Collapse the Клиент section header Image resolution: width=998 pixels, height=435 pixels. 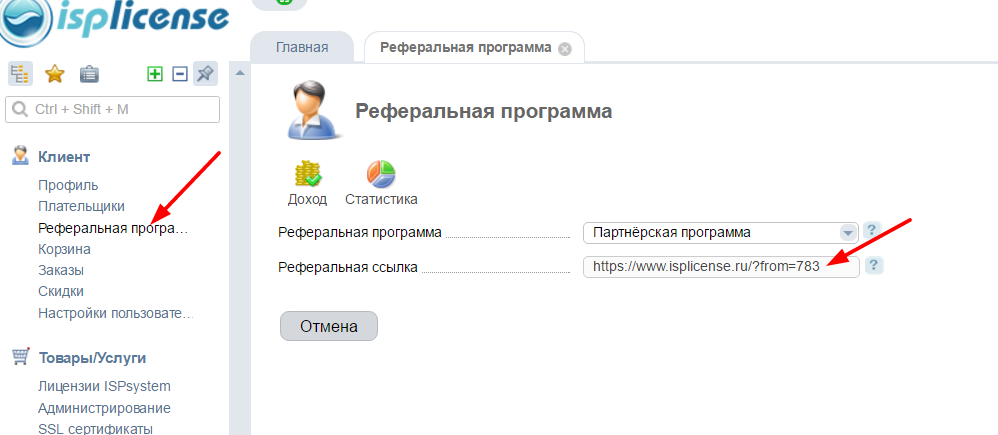pyautogui.click(x=64, y=156)
